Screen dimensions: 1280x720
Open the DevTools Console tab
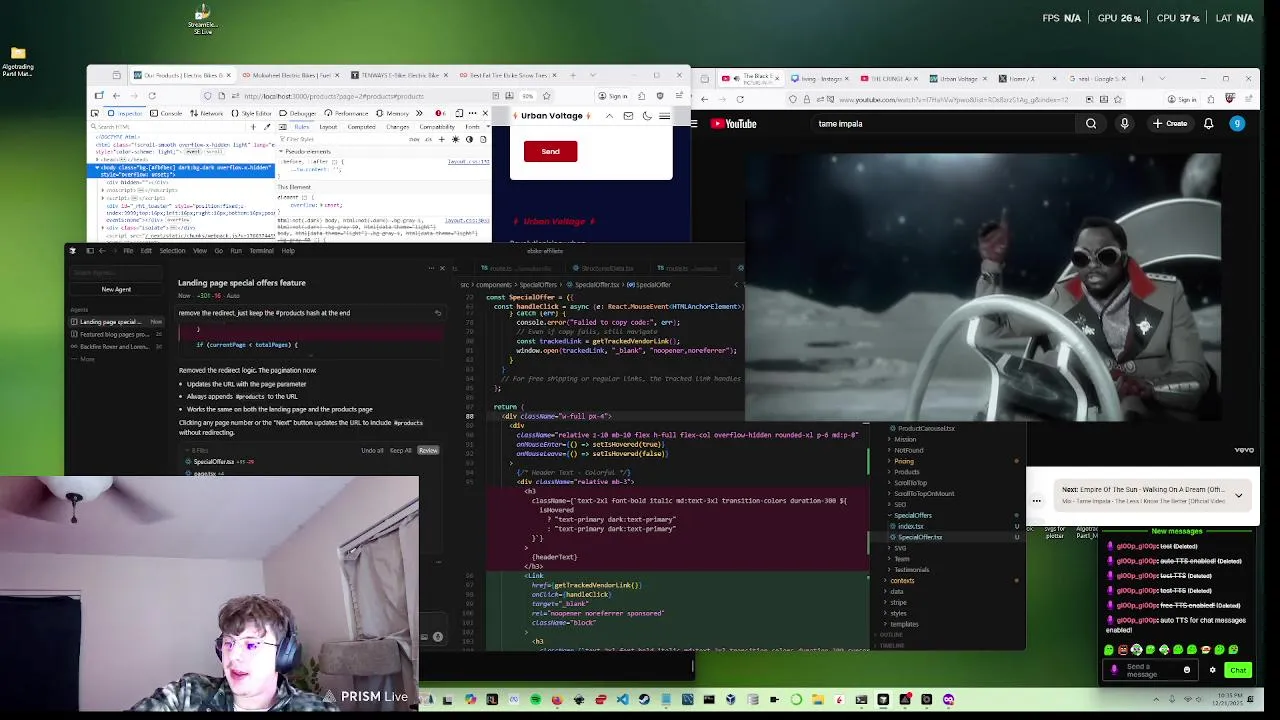point(168,113)
